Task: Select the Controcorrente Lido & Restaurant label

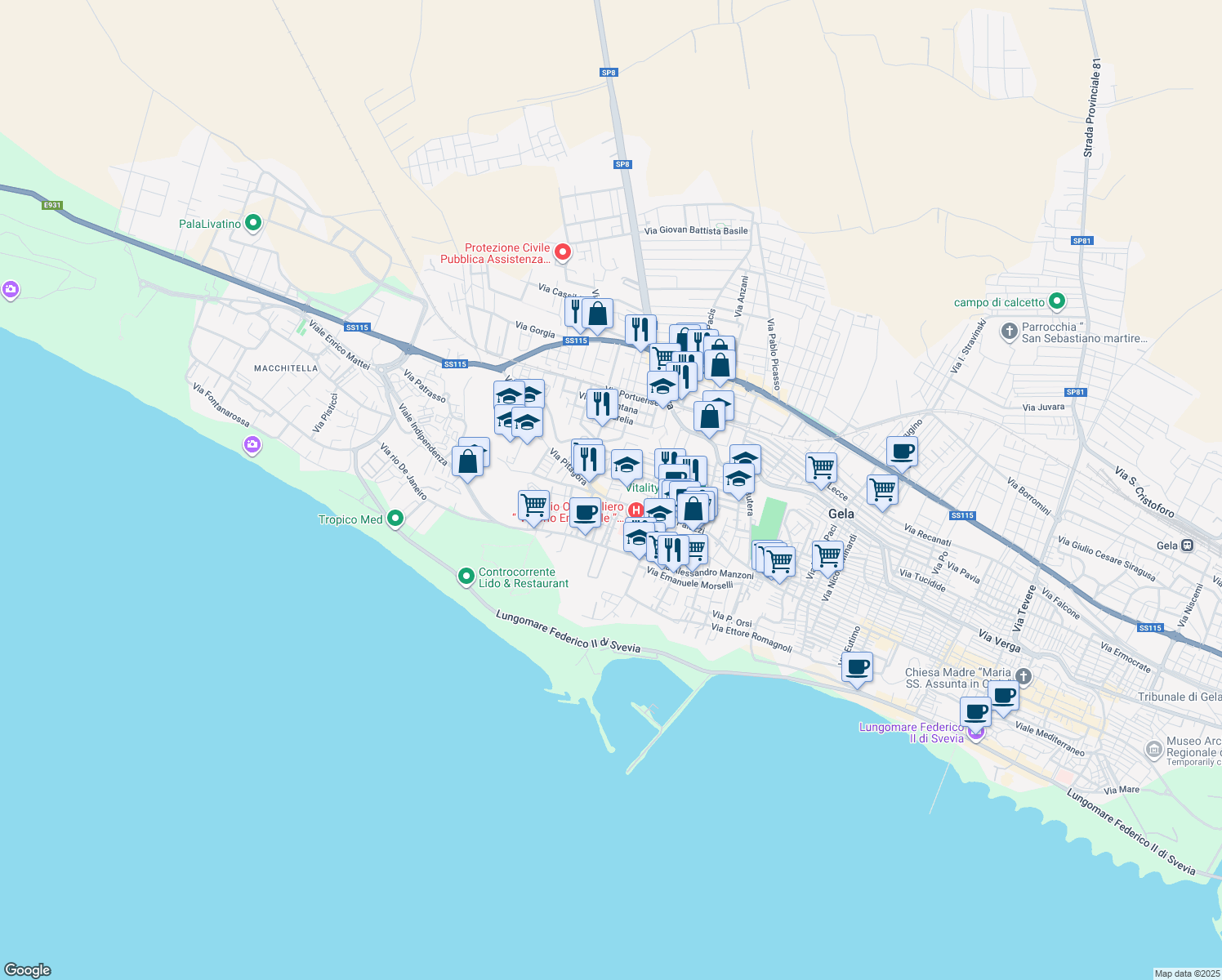Action: coord(516,577)
